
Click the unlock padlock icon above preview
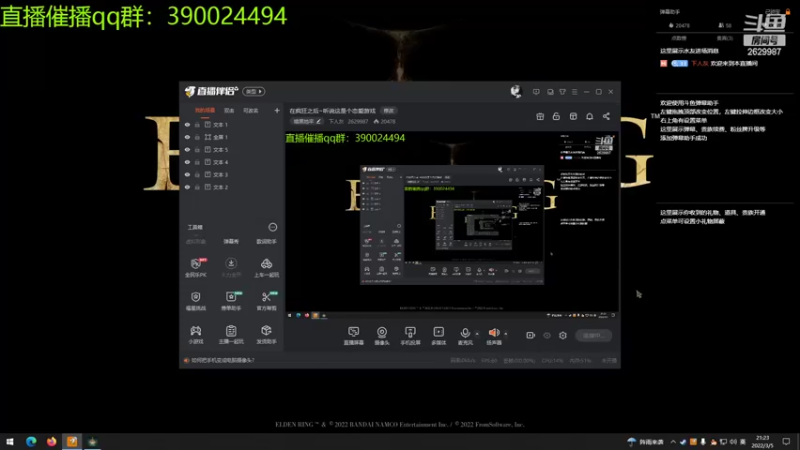(556, 116)
